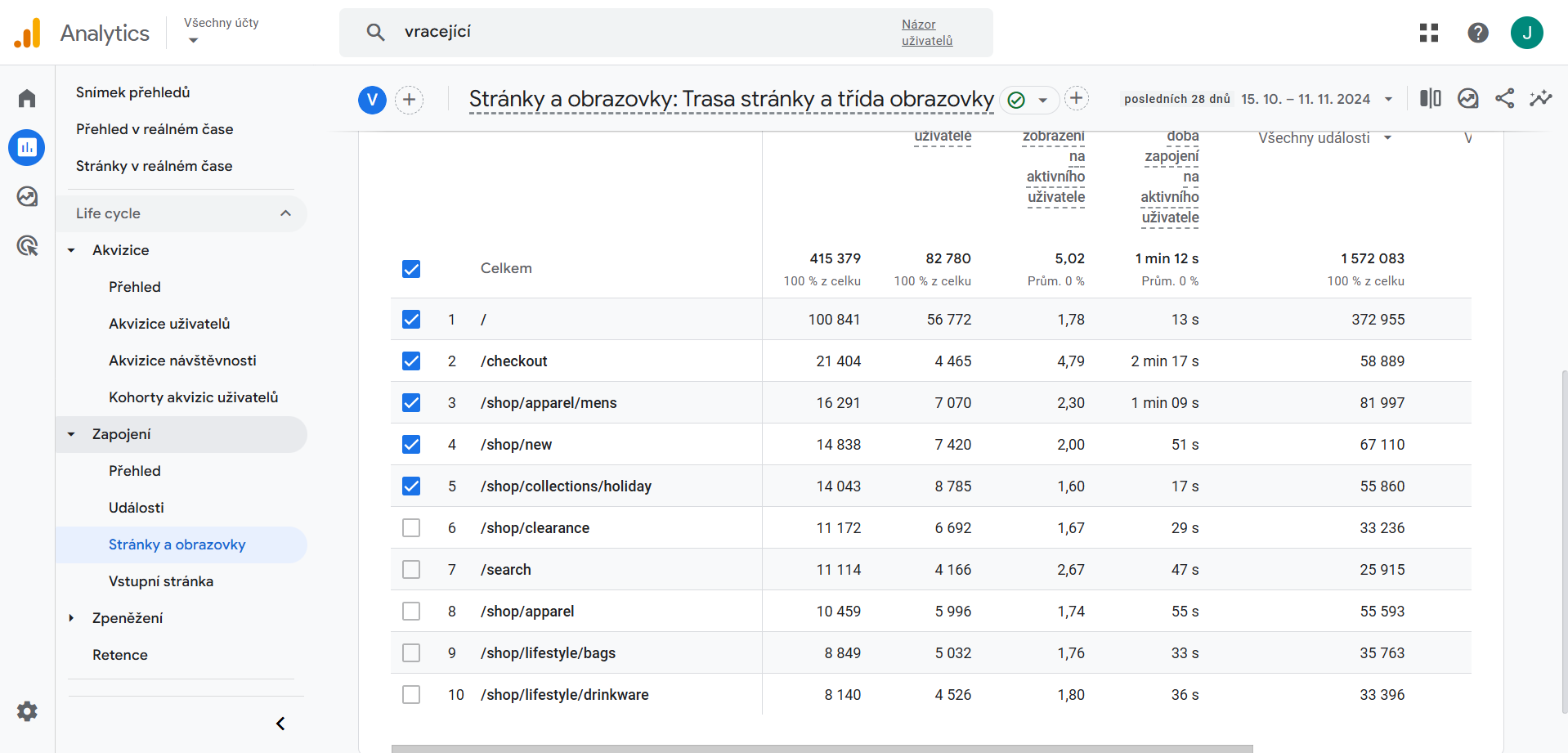
Task: Open the date range dropdown
Action: (x=1388, y=99)
